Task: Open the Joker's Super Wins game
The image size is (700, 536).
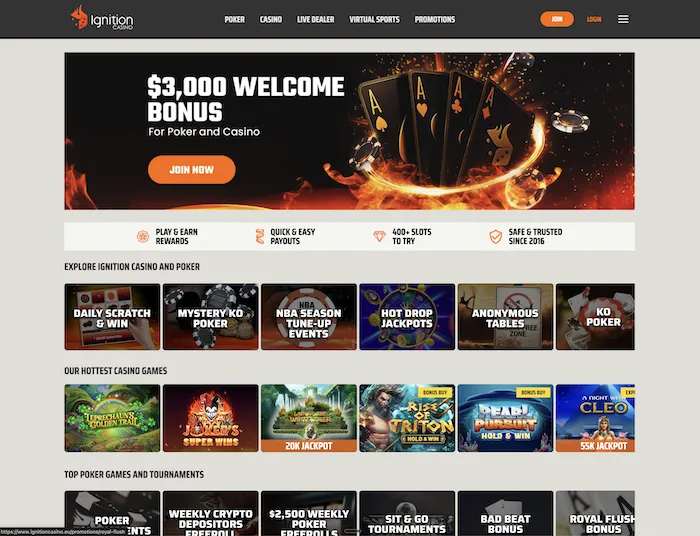Action: pos(210,418)
